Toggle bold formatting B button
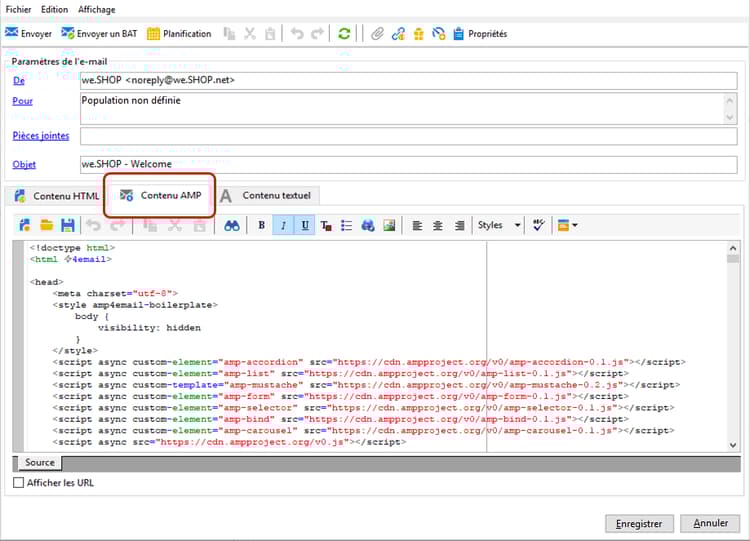The width and height of the screenshot is (750, 541). coord(262,225)
